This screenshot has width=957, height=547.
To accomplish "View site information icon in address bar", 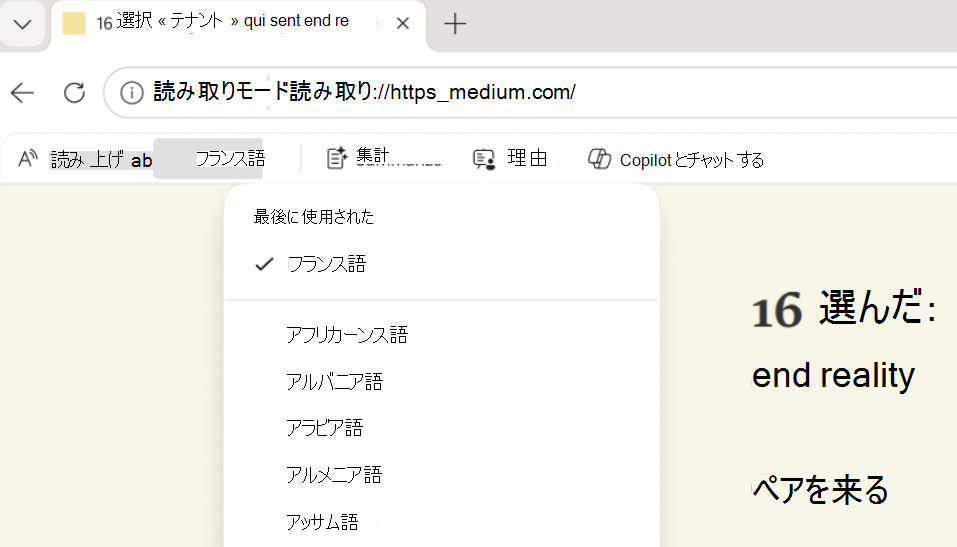I will 131,93.
